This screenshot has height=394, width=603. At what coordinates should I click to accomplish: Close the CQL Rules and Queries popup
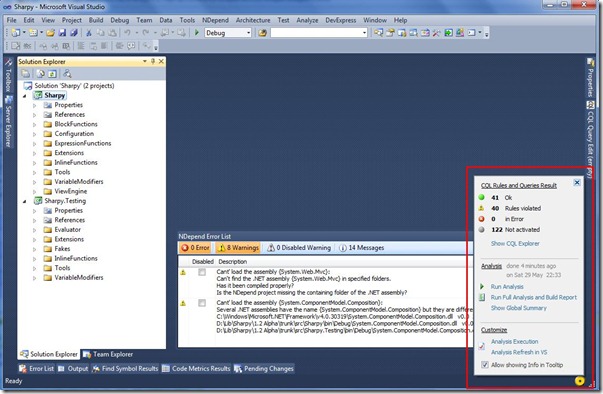577,183
